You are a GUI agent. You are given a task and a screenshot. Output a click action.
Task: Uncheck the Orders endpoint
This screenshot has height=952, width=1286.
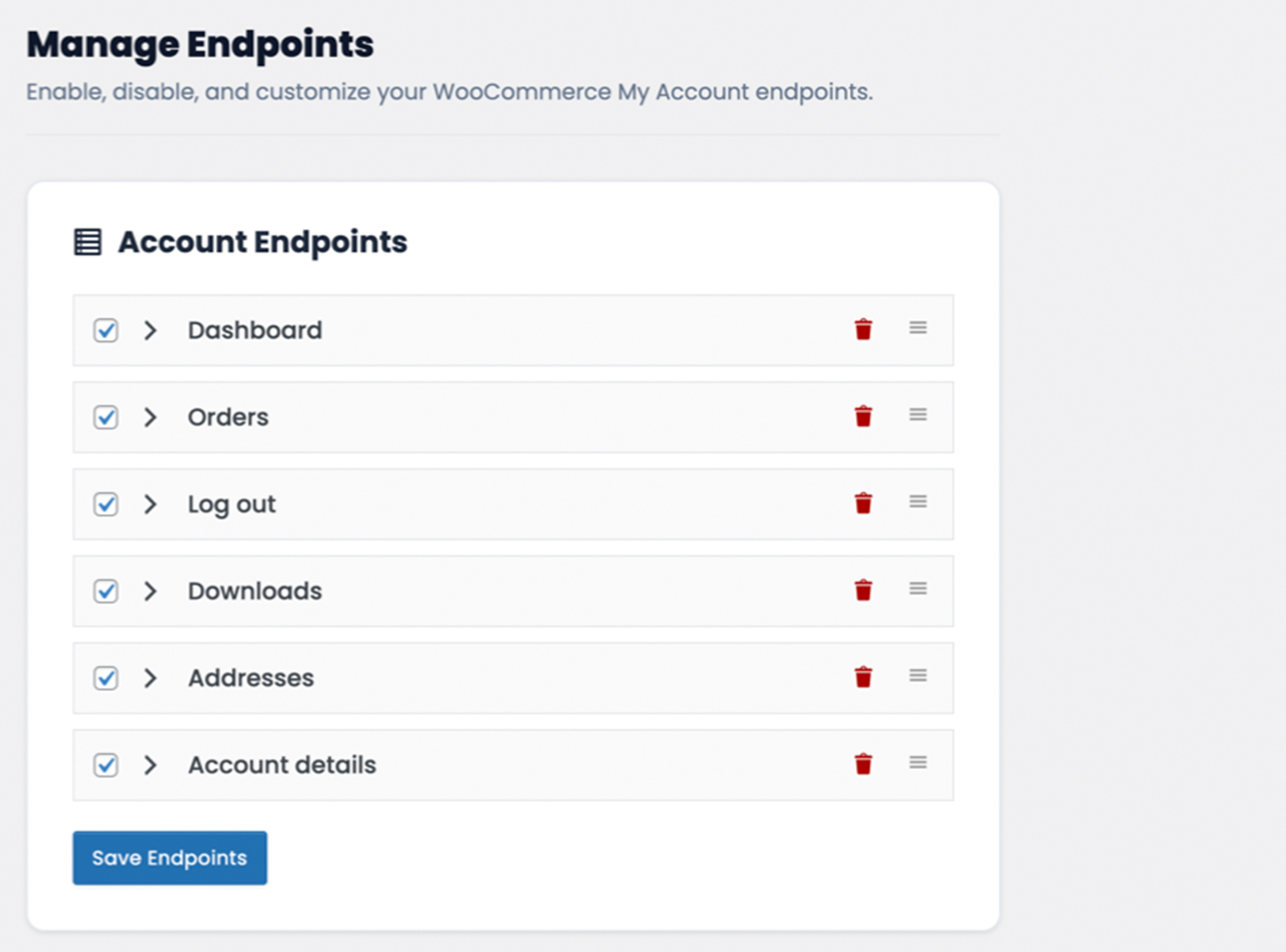(x=106, y=418)
